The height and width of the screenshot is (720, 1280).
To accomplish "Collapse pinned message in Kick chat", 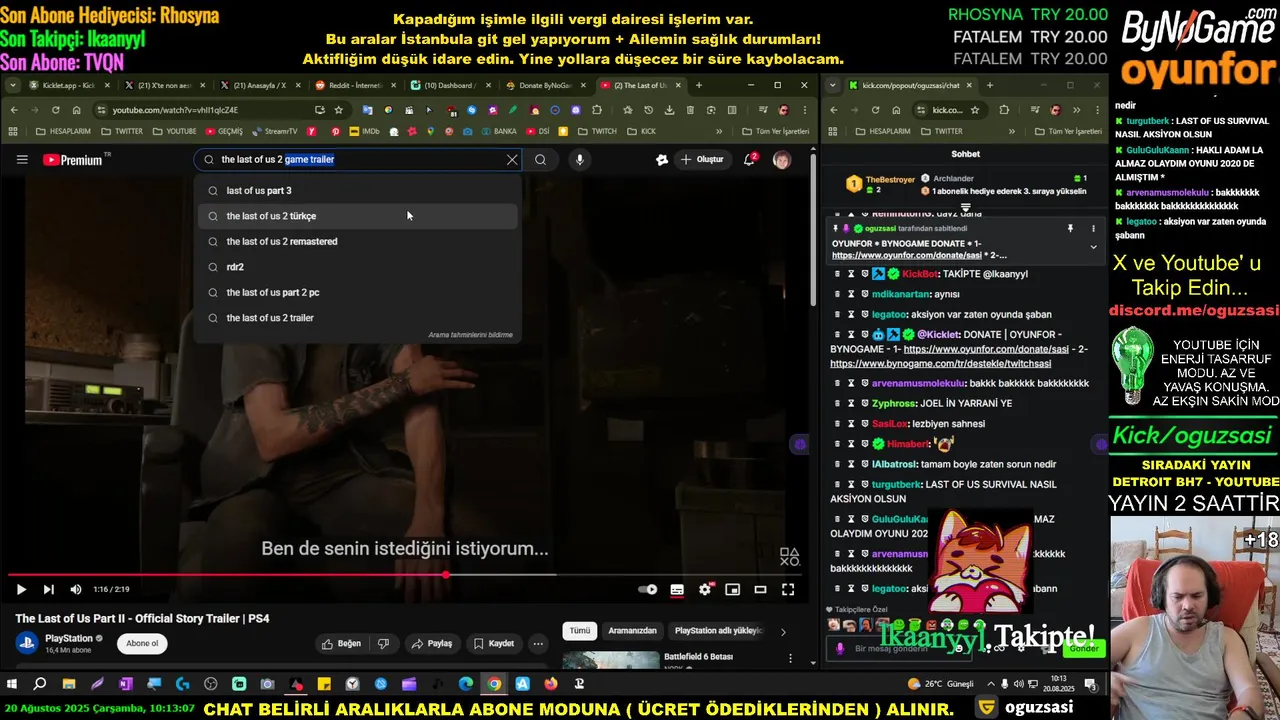I will (1093, 247).
